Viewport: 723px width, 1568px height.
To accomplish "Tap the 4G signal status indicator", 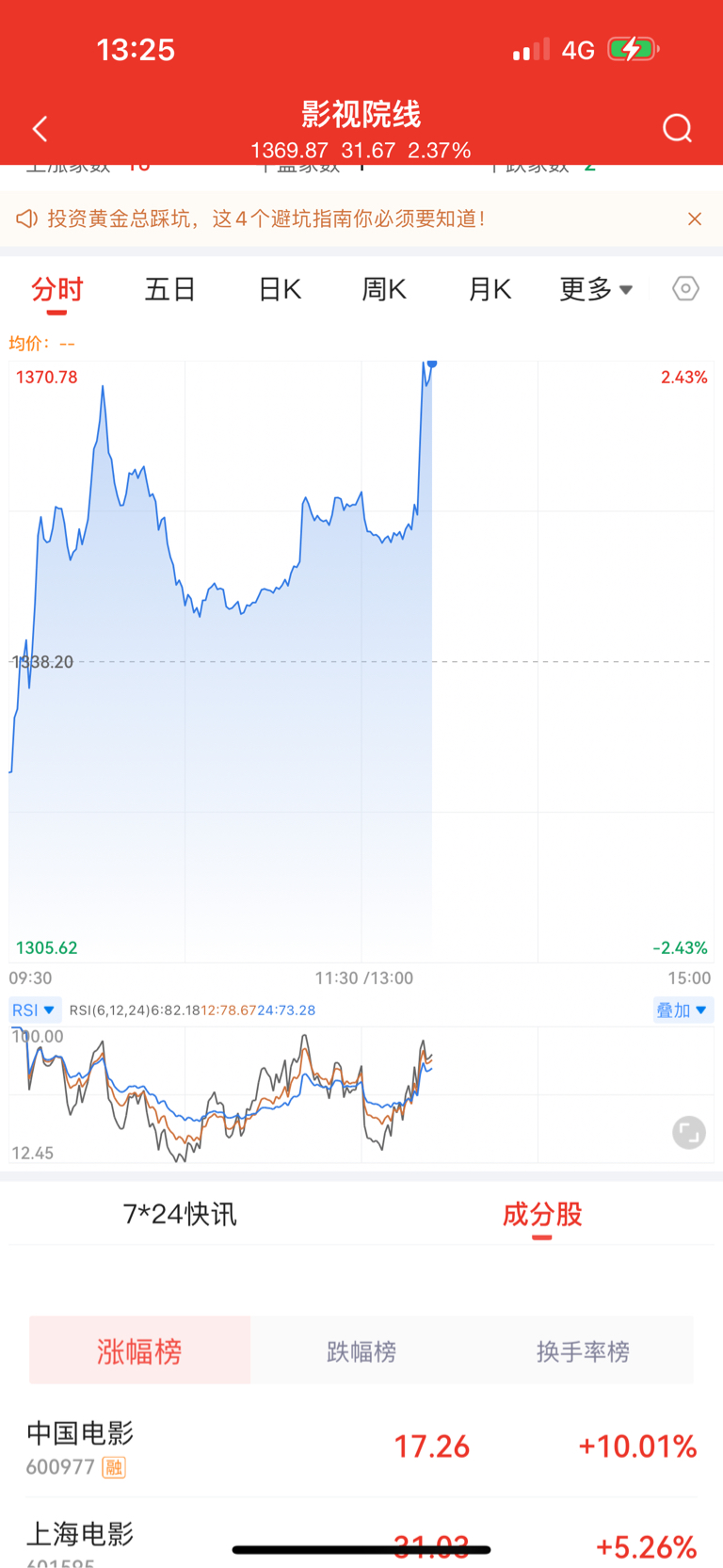I will point(577,50).
